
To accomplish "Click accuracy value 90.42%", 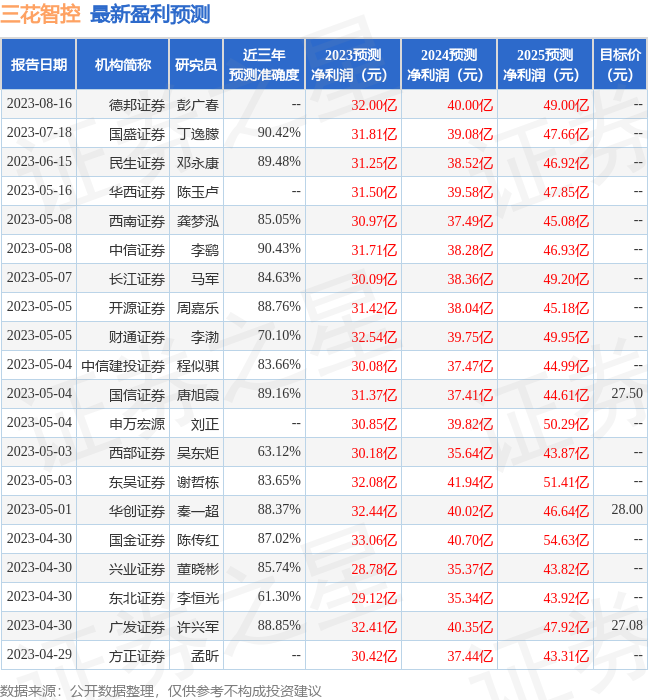I will pyautogui.click(x=279, y=133).
